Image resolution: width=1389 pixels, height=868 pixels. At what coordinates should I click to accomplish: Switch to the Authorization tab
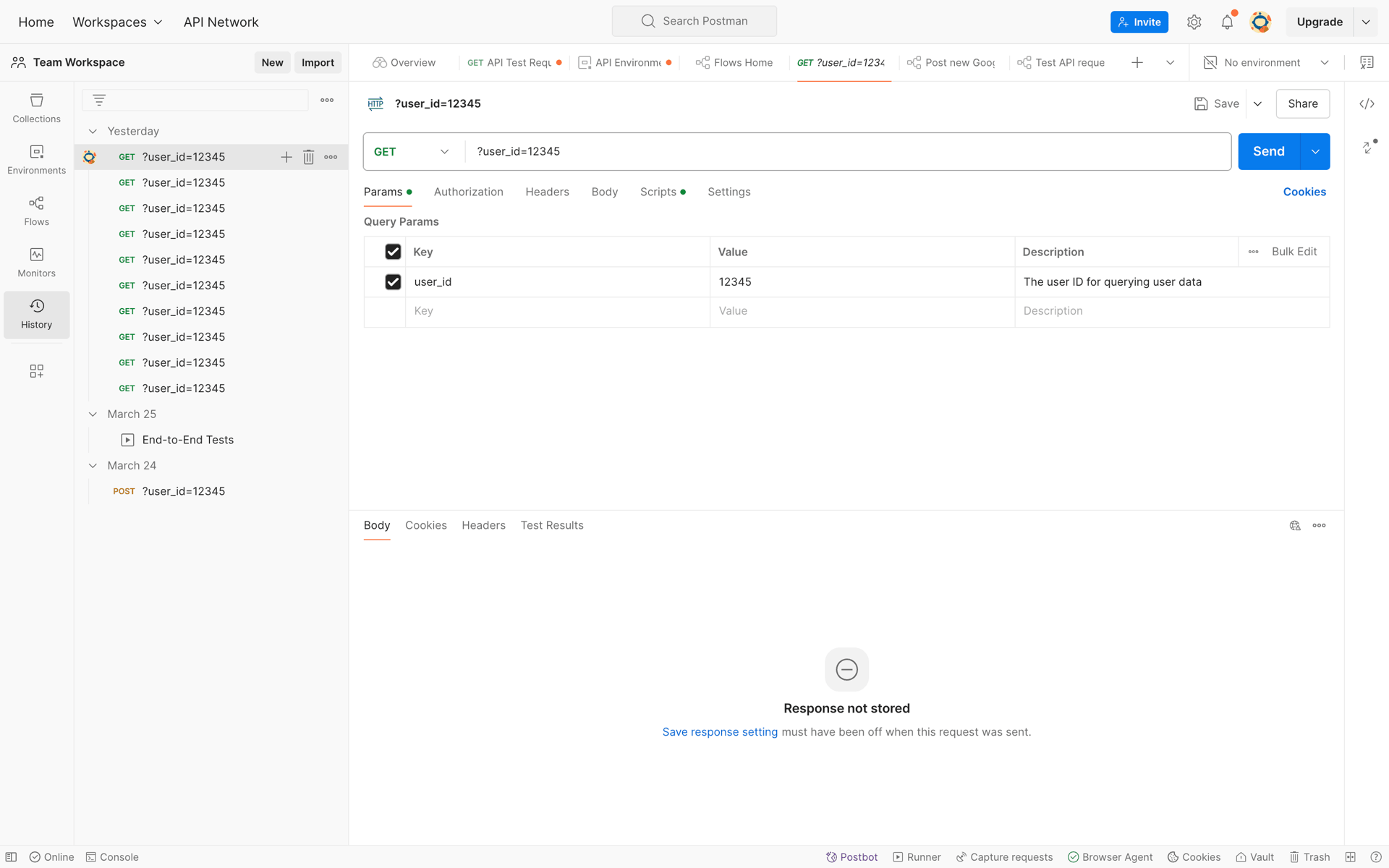click(x=468, y=192)
